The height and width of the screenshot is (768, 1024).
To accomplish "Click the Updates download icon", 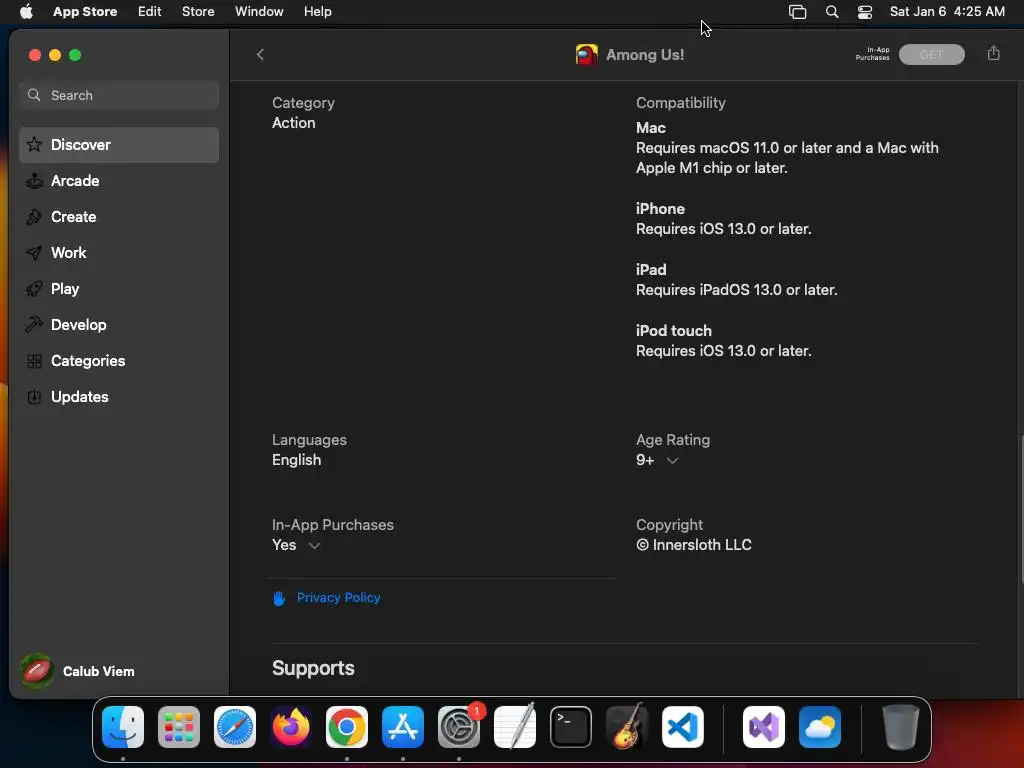I will pos(34,396).
